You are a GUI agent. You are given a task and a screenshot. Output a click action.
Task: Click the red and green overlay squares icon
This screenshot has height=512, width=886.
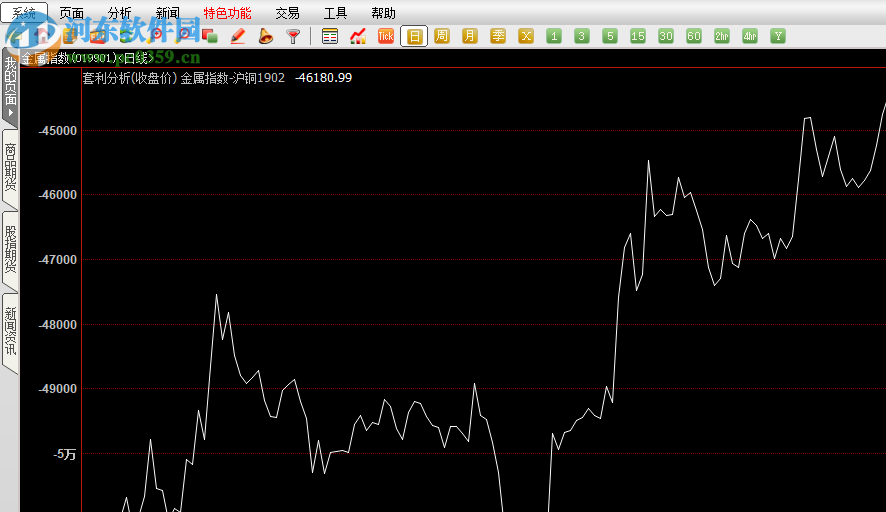coord(210,36)
